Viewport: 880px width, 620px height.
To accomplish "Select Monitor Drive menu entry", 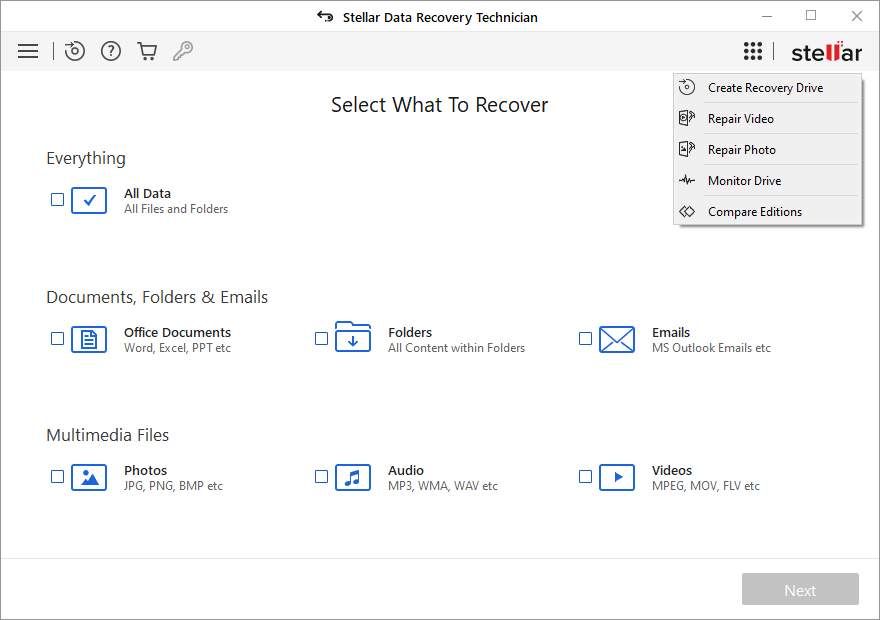I will pos(767,180).
